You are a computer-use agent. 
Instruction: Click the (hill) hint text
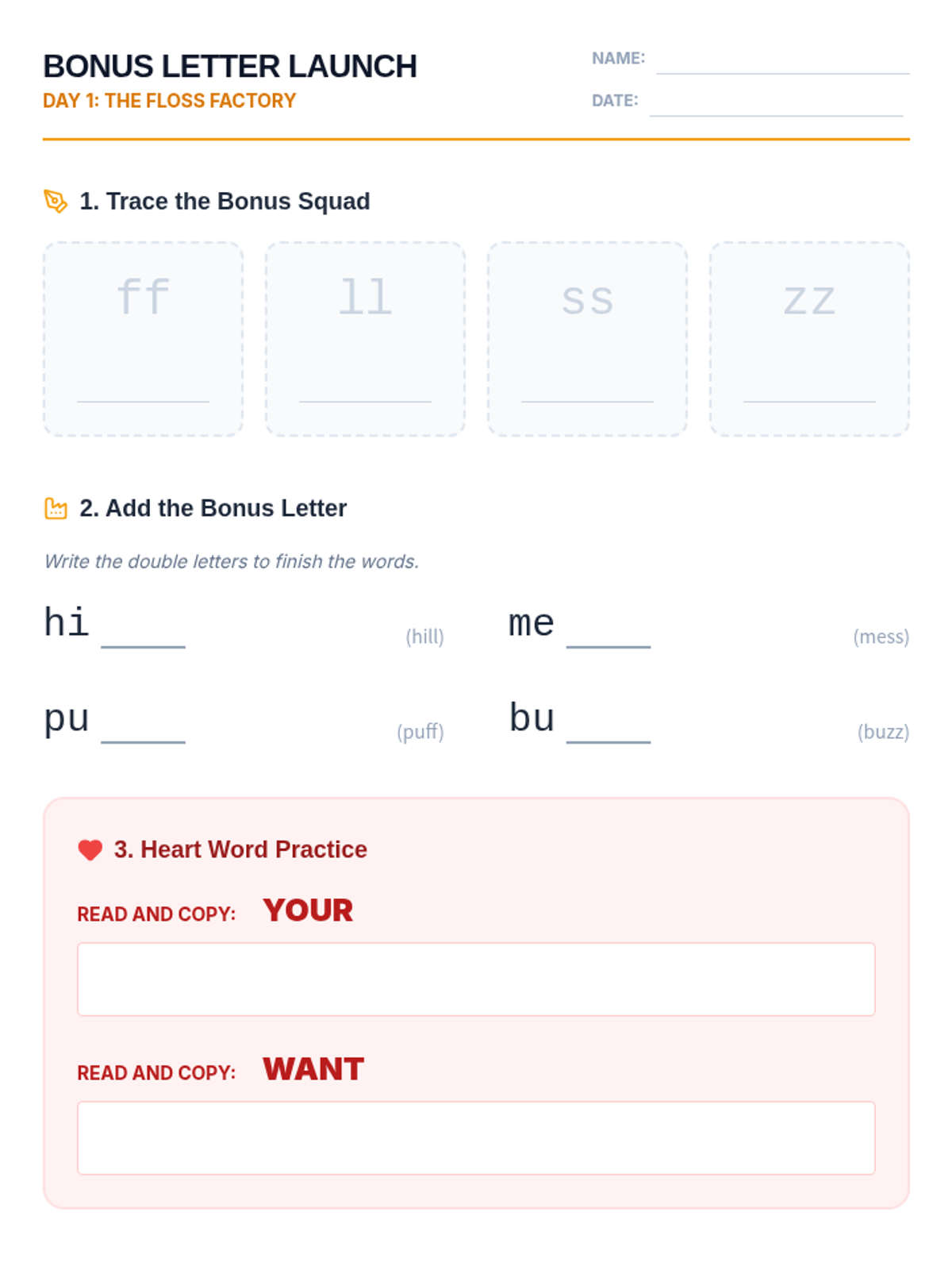click(x=424, y=637)
